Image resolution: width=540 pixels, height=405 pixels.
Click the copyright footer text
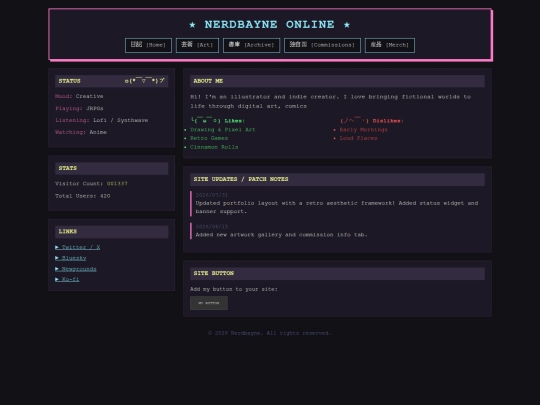[x=270, y=333]
